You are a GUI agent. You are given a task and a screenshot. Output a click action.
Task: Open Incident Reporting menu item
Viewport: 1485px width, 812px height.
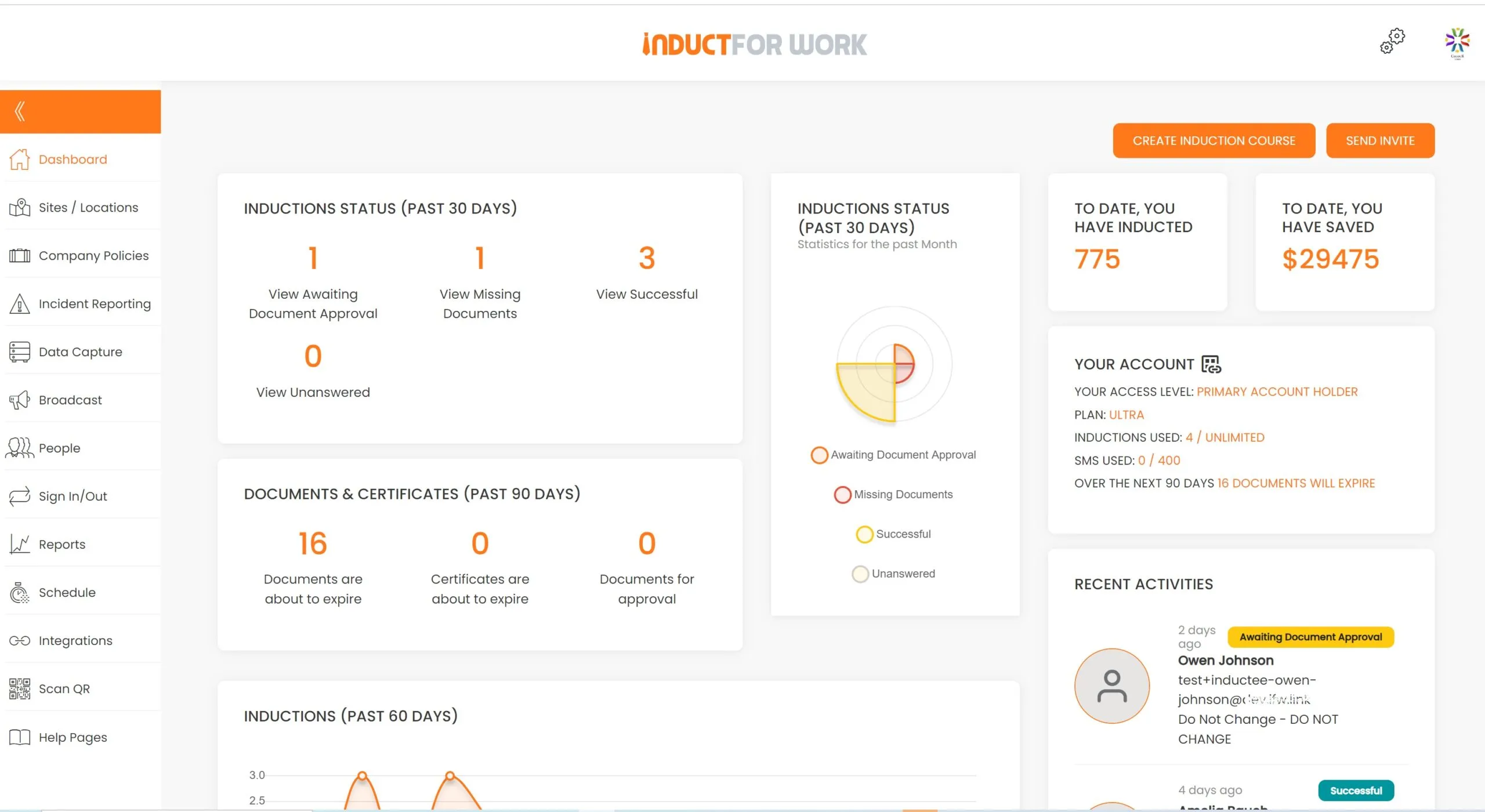click(x=95, y=303)
